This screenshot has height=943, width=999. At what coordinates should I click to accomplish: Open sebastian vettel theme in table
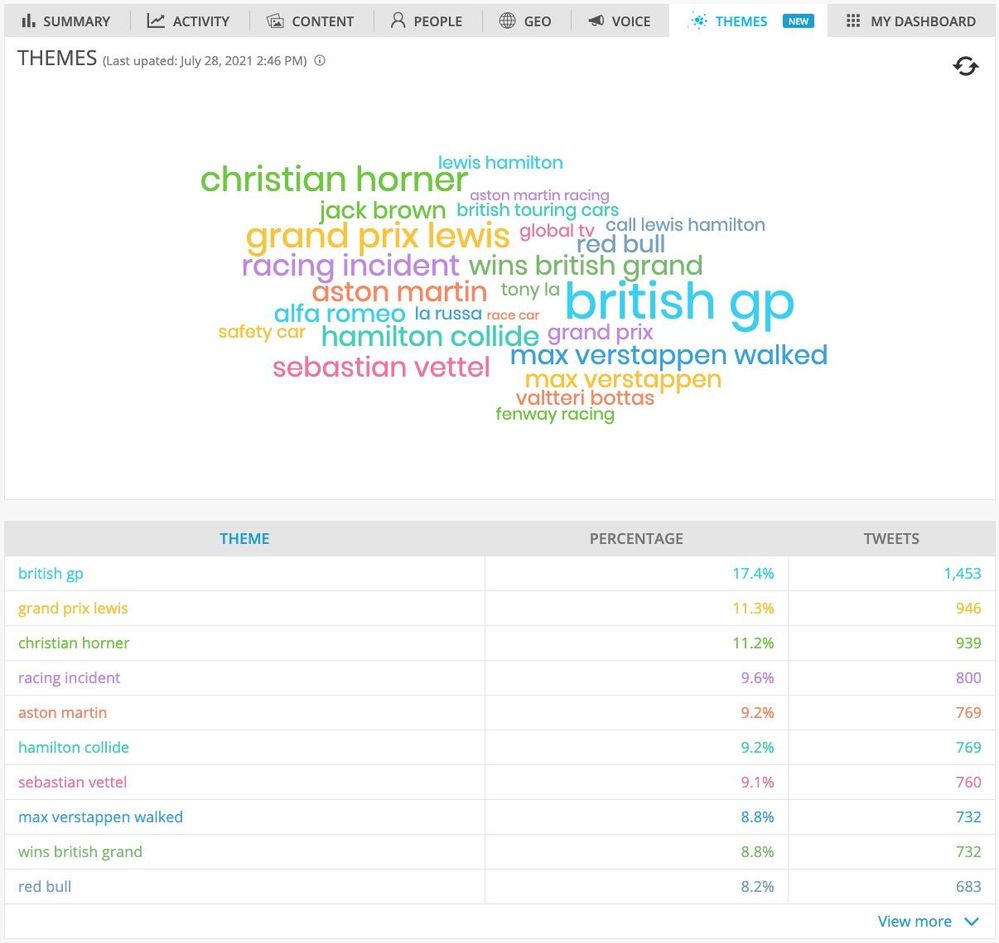click(73, 782)
